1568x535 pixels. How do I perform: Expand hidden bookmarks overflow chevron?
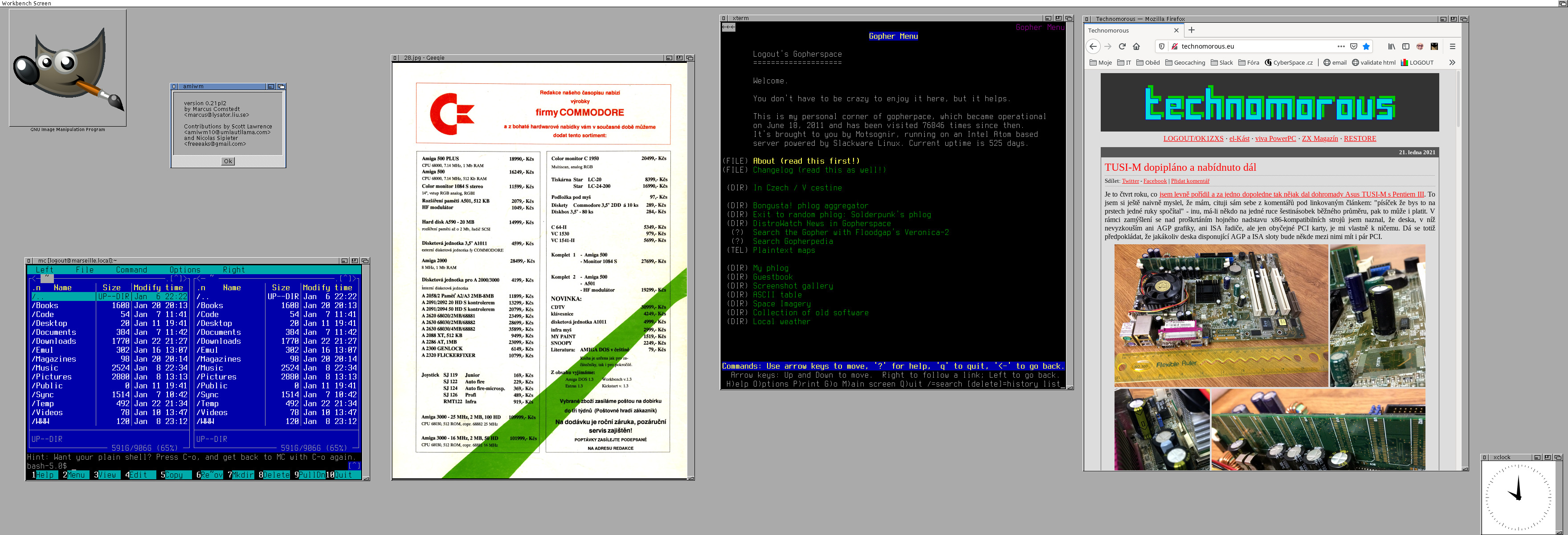(x=1452, y=62)
